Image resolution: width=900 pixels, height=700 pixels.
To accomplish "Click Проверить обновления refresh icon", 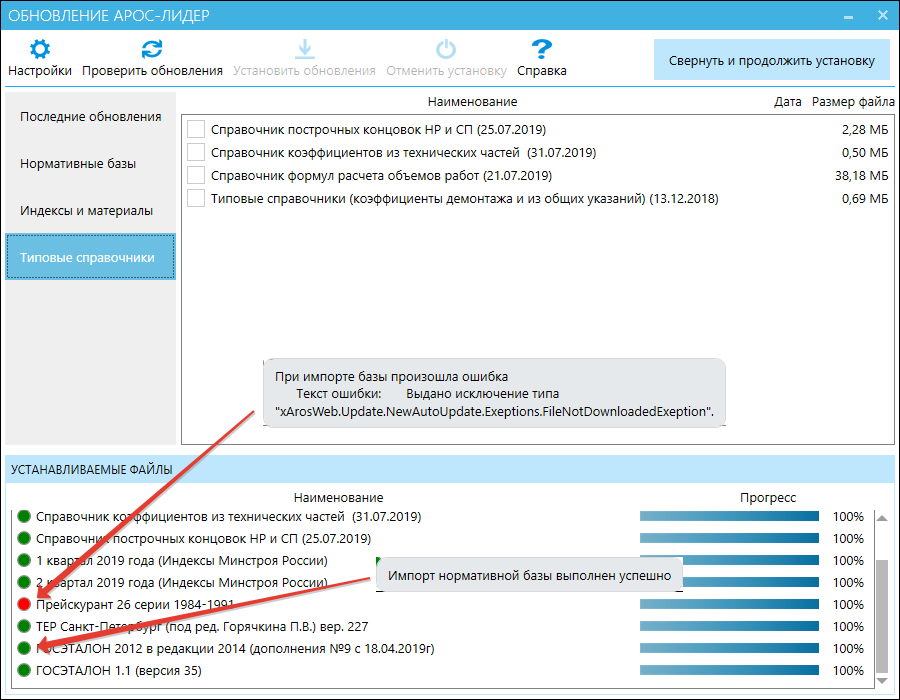I will (152, 49).
